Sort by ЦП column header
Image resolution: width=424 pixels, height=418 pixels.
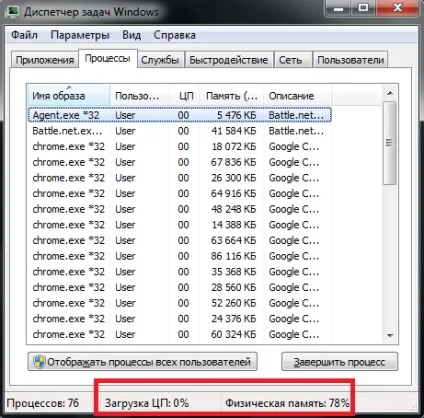(184, 96)
